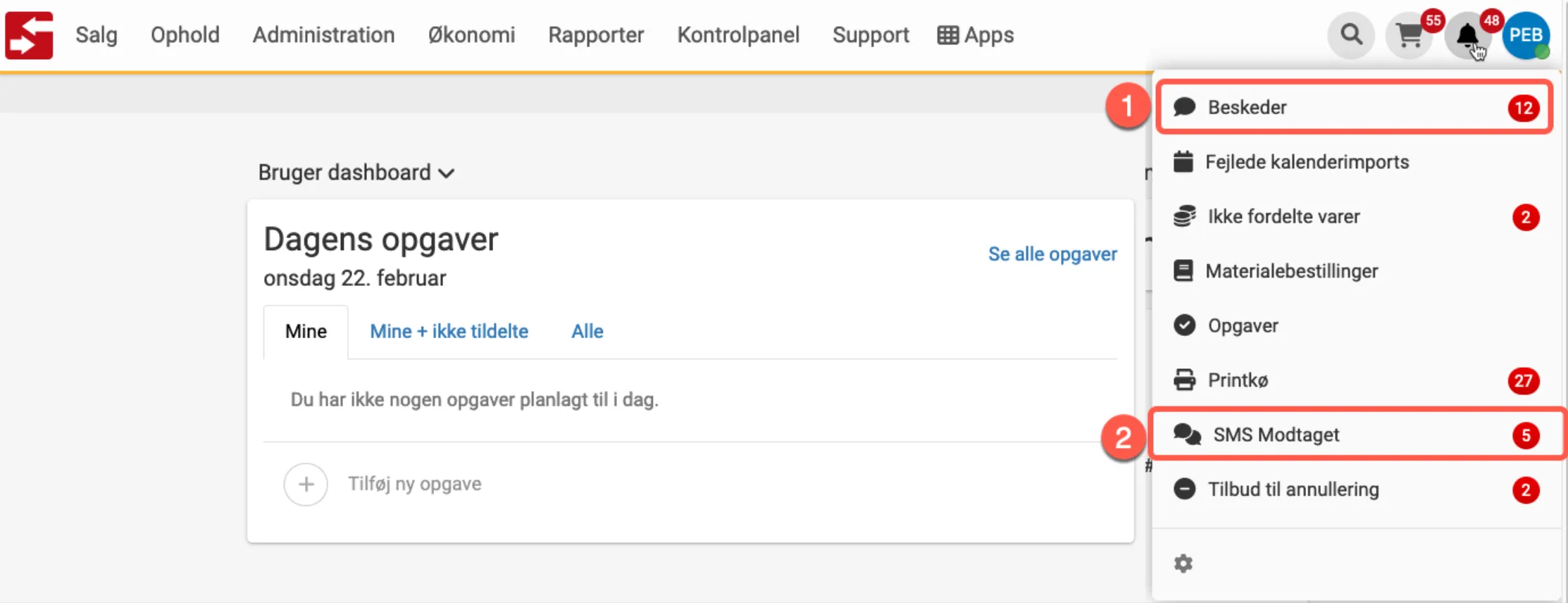Click the plus icon to add task
1568x603 pixels.
[x=306, y=485]
